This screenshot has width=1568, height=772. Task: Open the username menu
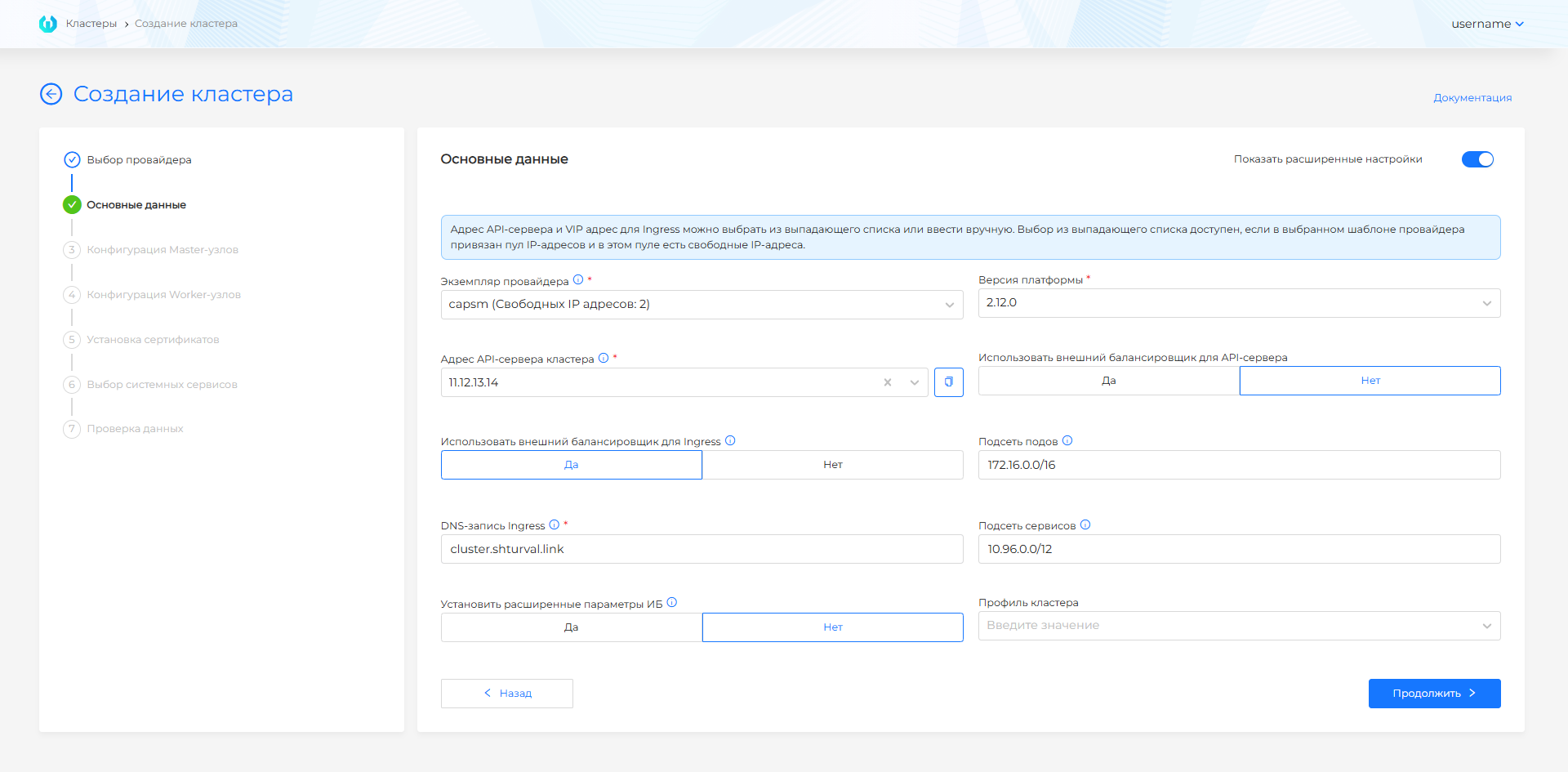1486,24
